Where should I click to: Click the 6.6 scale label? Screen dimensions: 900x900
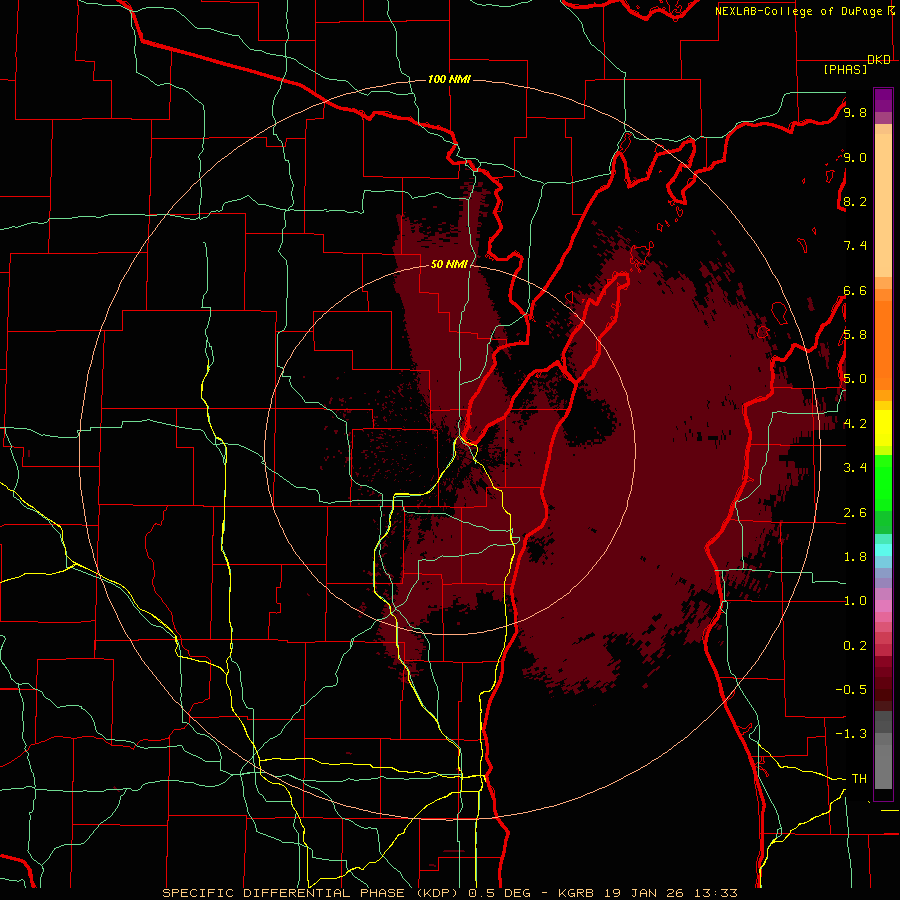(855, 290)
